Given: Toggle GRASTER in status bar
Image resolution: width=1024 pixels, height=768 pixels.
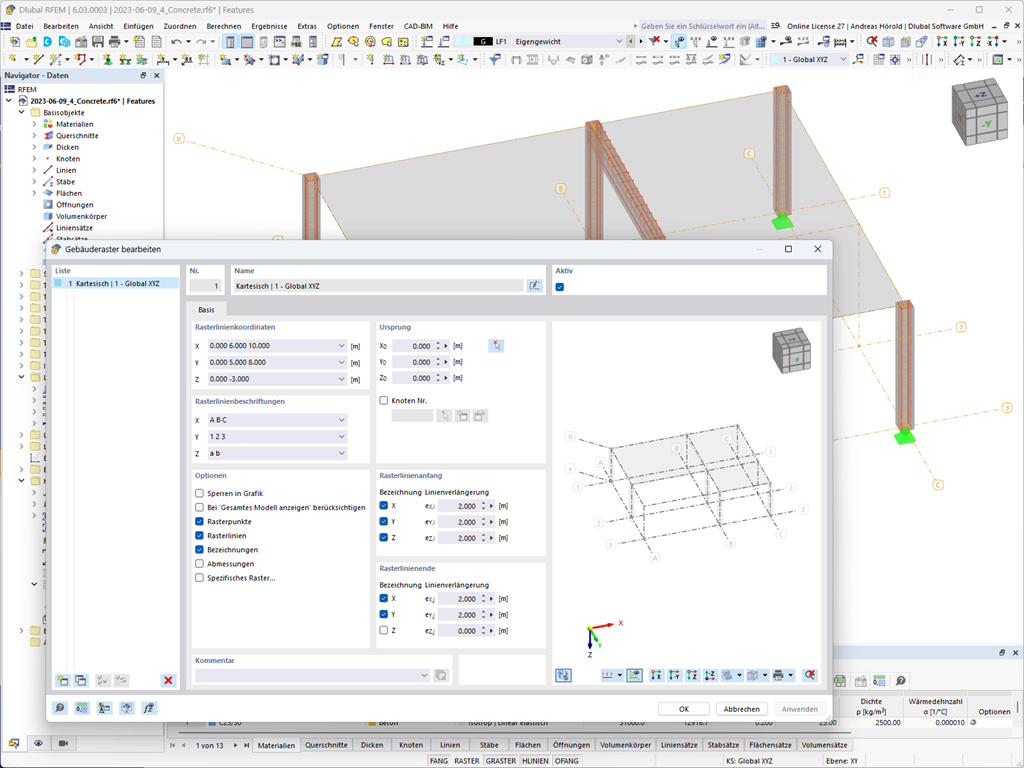Looking at the screenshot, I should (501, 761).
